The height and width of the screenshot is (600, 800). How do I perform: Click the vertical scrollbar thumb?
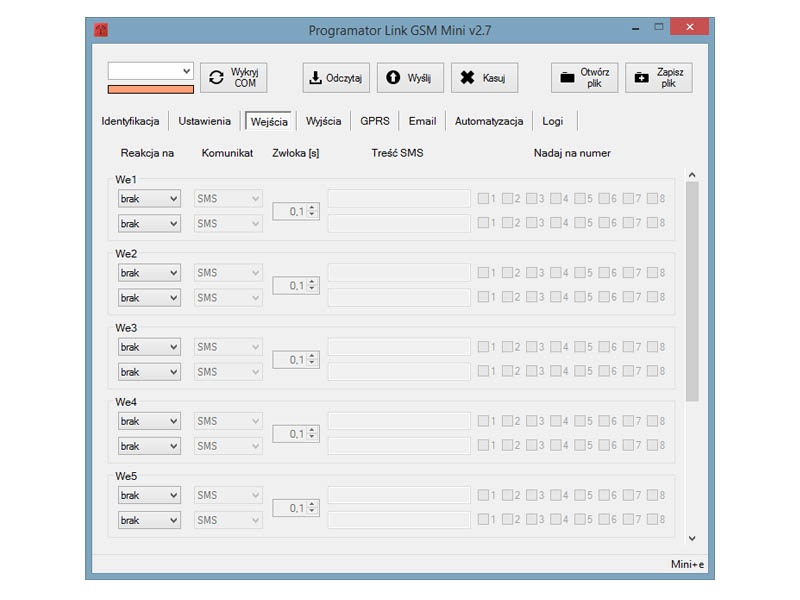point(692,291)
